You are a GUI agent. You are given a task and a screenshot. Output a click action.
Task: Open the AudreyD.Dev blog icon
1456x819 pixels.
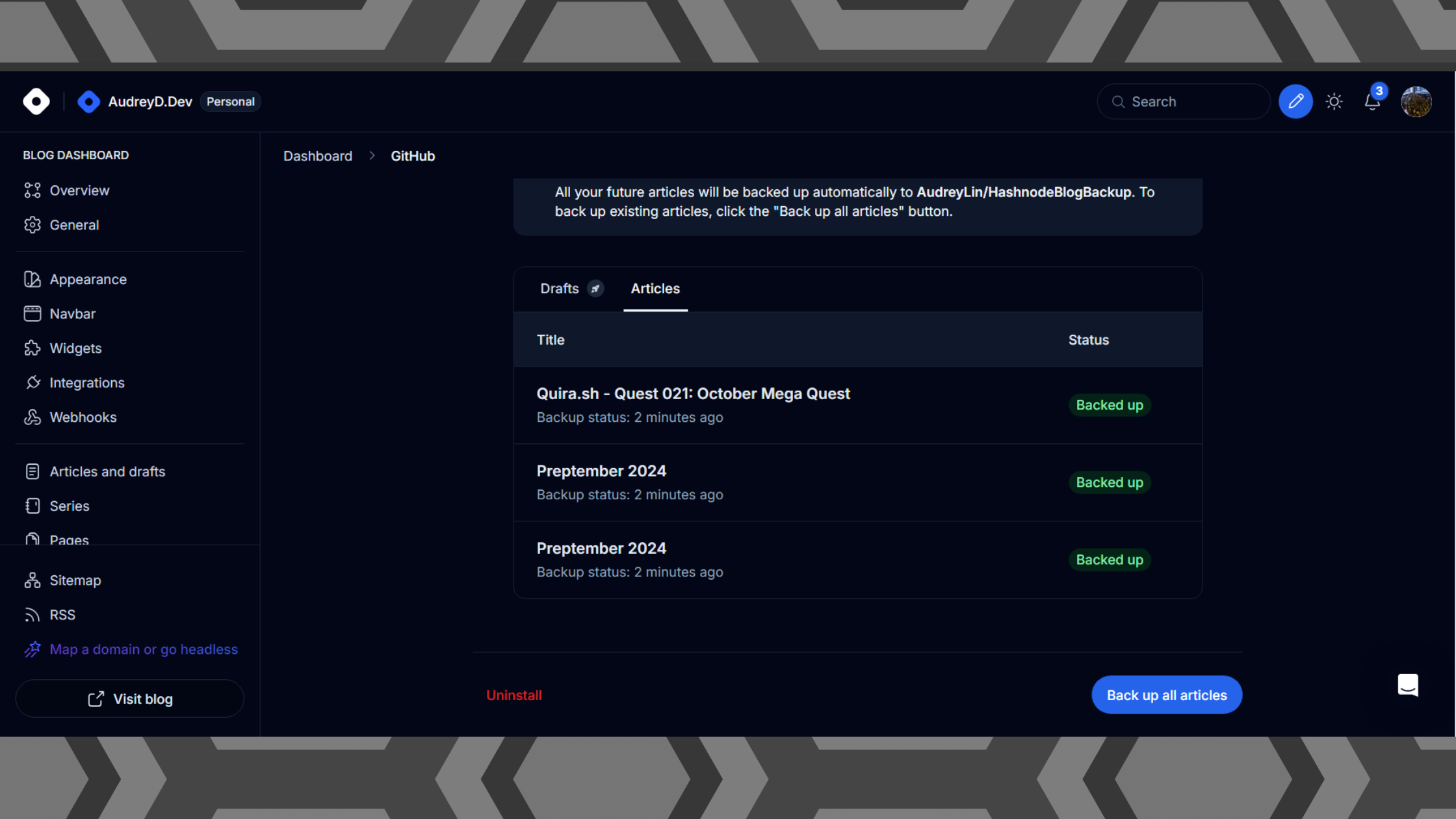(89, 101)
